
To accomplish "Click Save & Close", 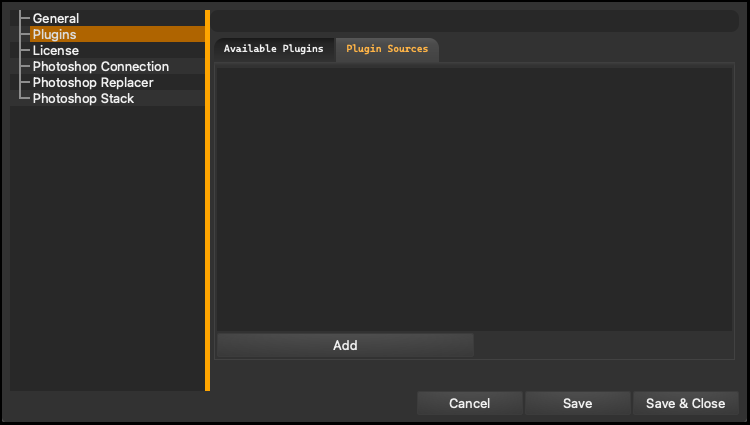I will 685,403.
